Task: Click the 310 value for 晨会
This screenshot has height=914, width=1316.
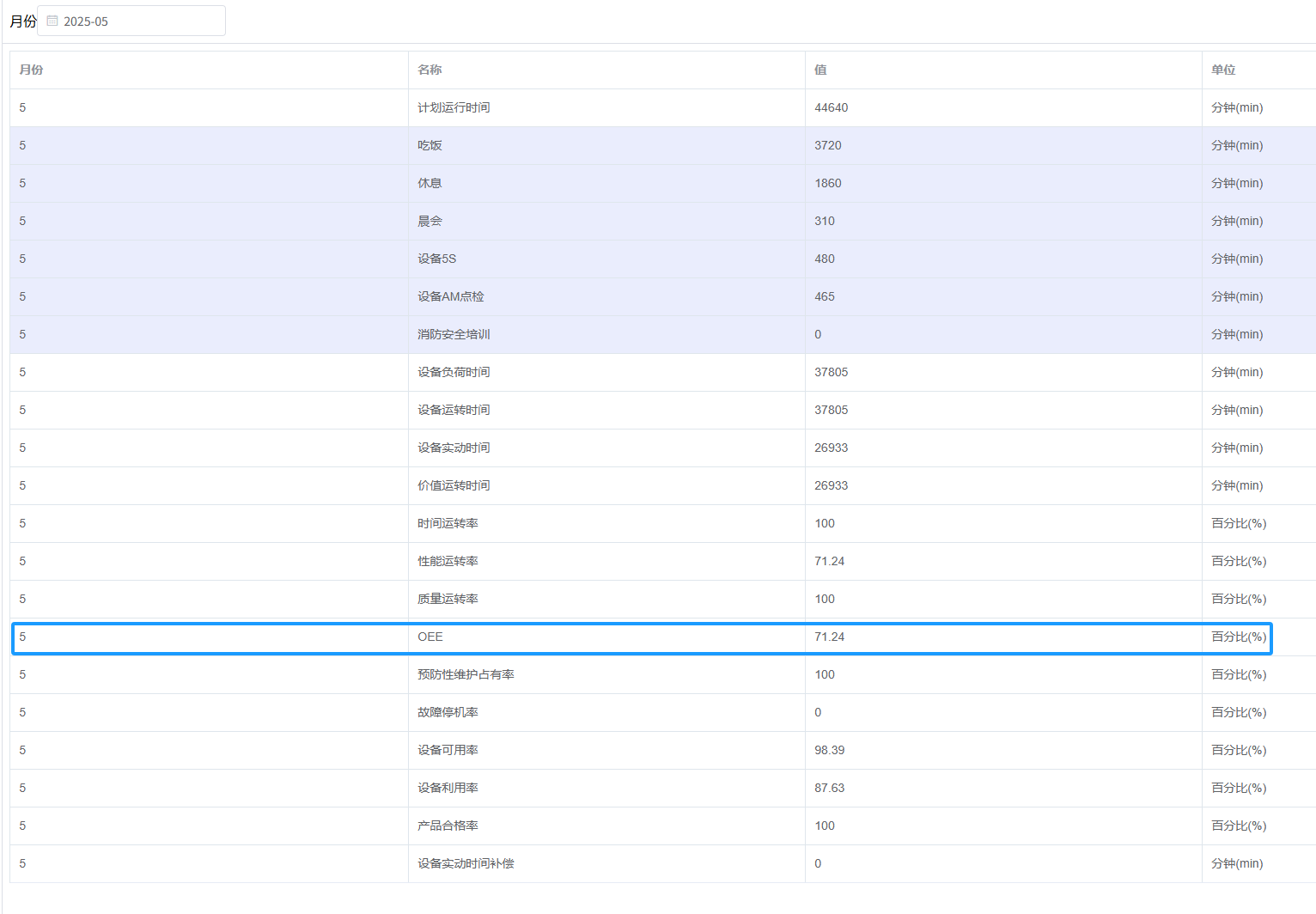Action: (x=825, y=221)
